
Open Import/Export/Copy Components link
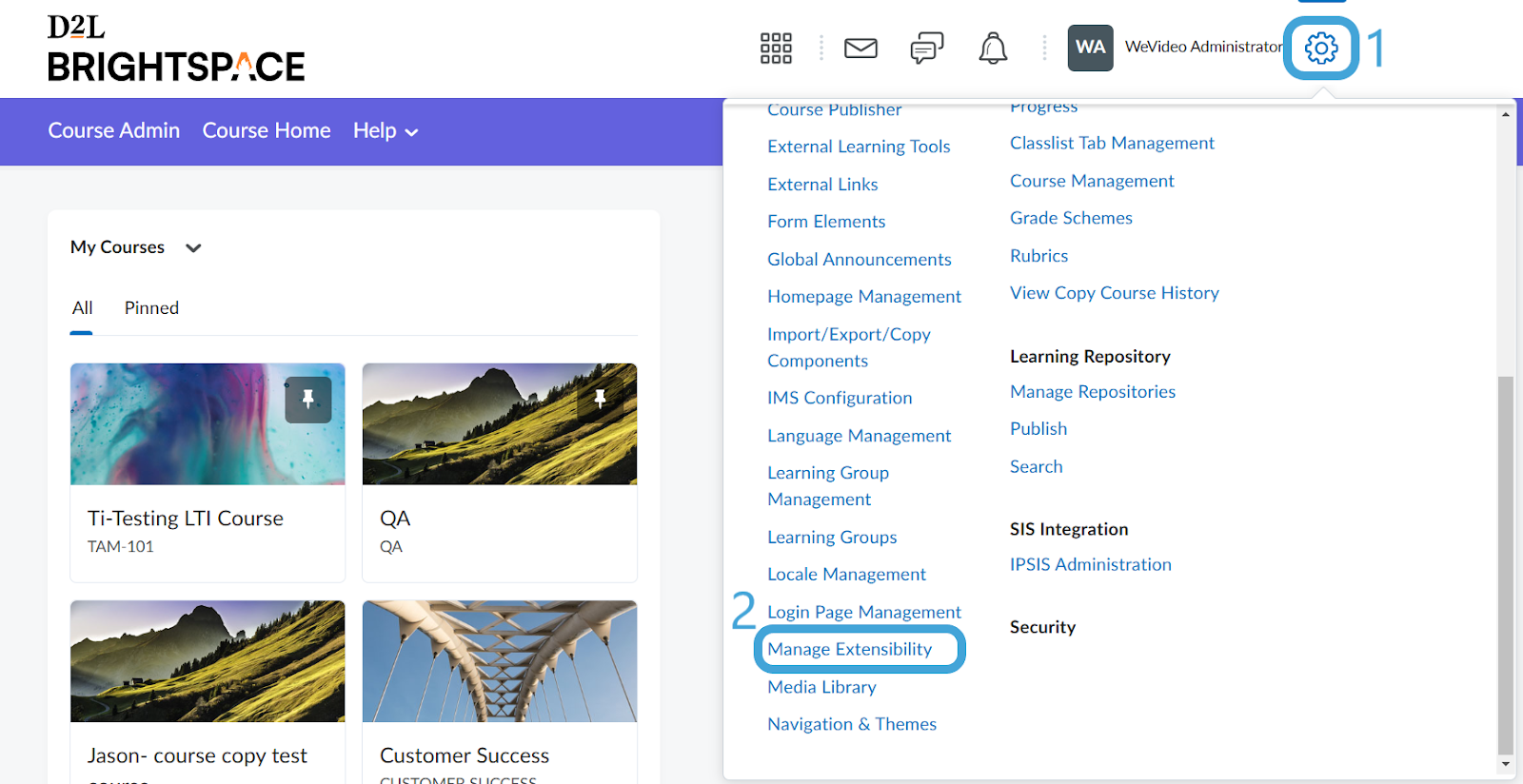849,347
